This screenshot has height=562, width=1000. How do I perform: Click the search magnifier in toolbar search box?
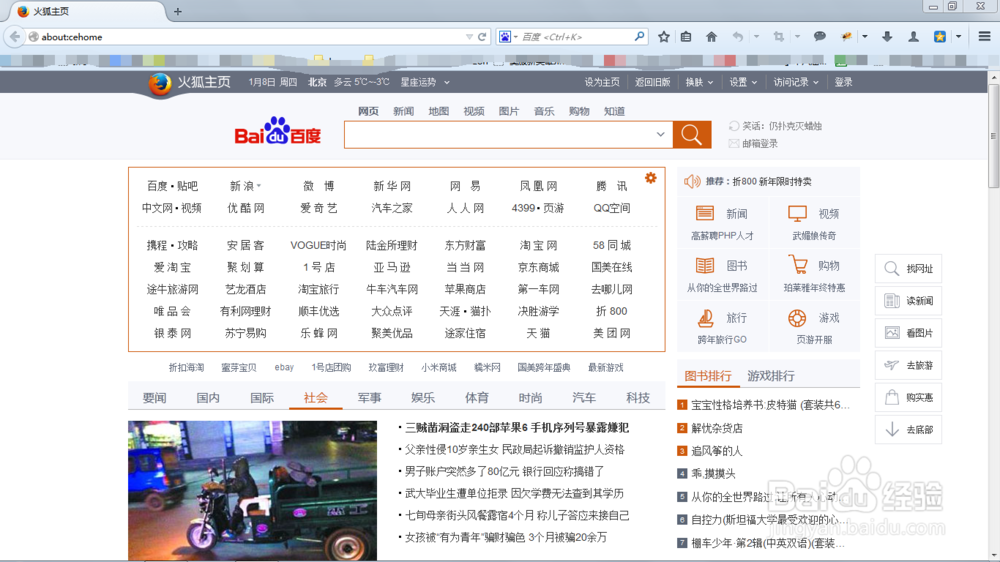point(639,36)
